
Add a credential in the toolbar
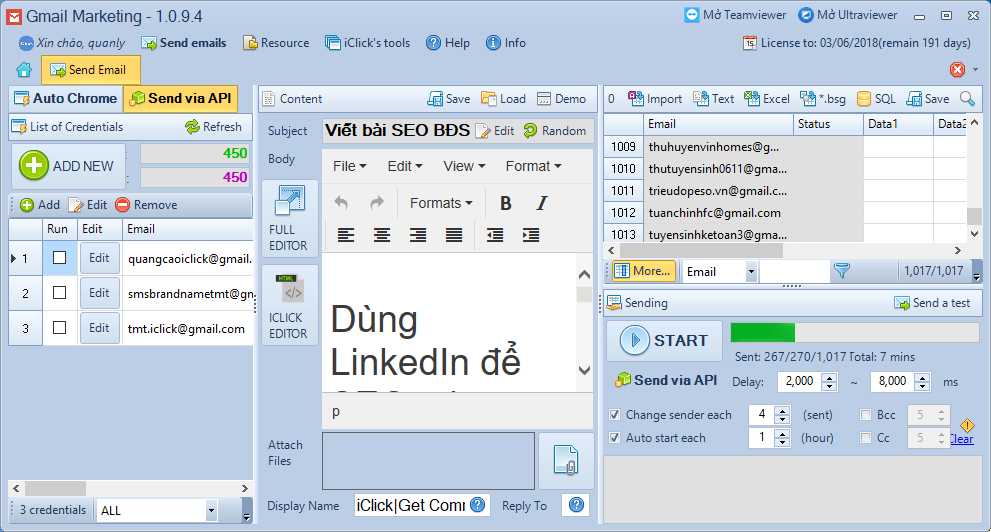tap(40, 205)
